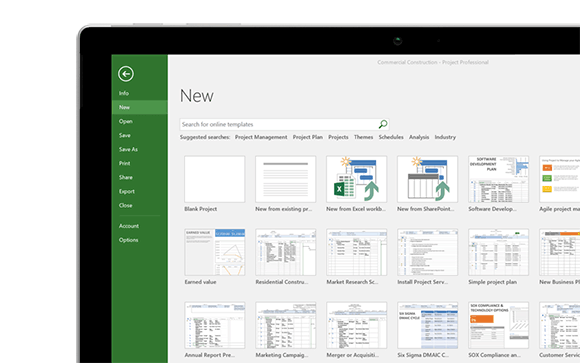Viewport: 580px width, 363px height.
Task: Select New from Excel workbook icon
Action: click(x=357, y=179)
